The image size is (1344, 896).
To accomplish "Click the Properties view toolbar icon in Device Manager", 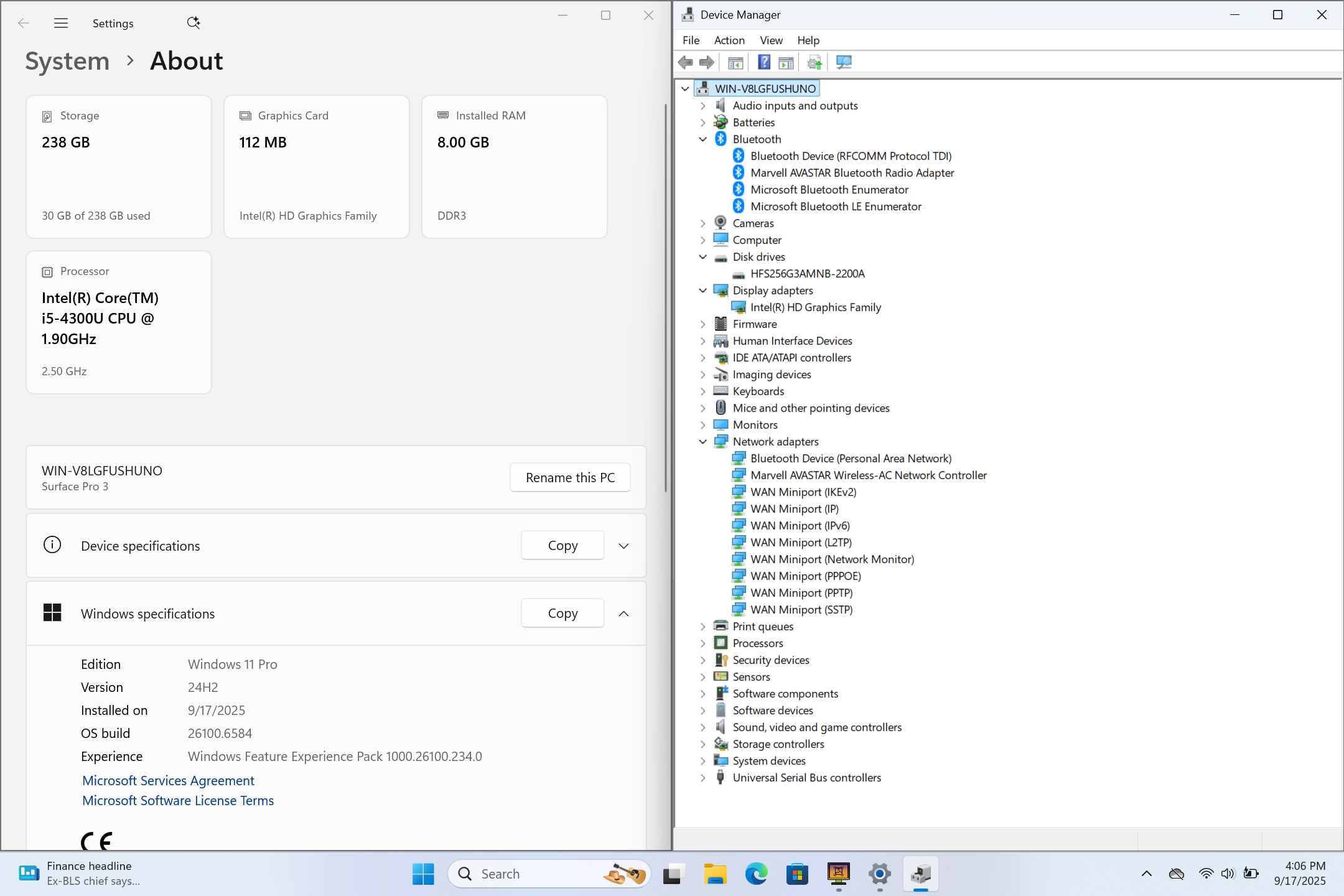I will [786, 62].
